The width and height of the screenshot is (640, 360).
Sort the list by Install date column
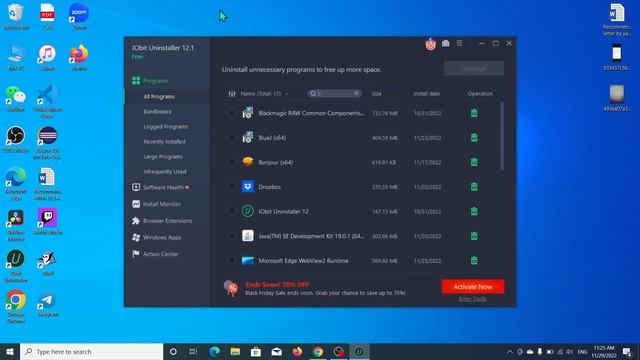coord(427,94)
